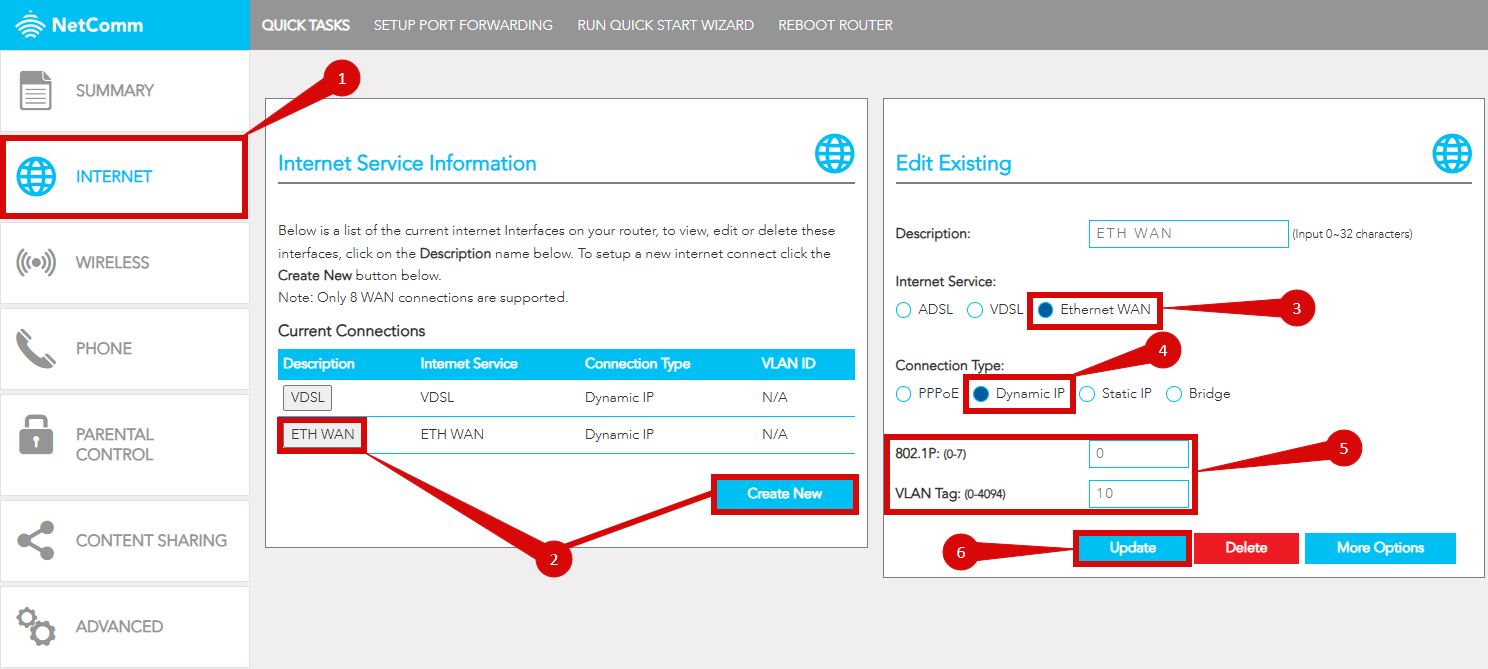
Task: Click globe icon in Internet Service Information panel
Action: (835, 154)
